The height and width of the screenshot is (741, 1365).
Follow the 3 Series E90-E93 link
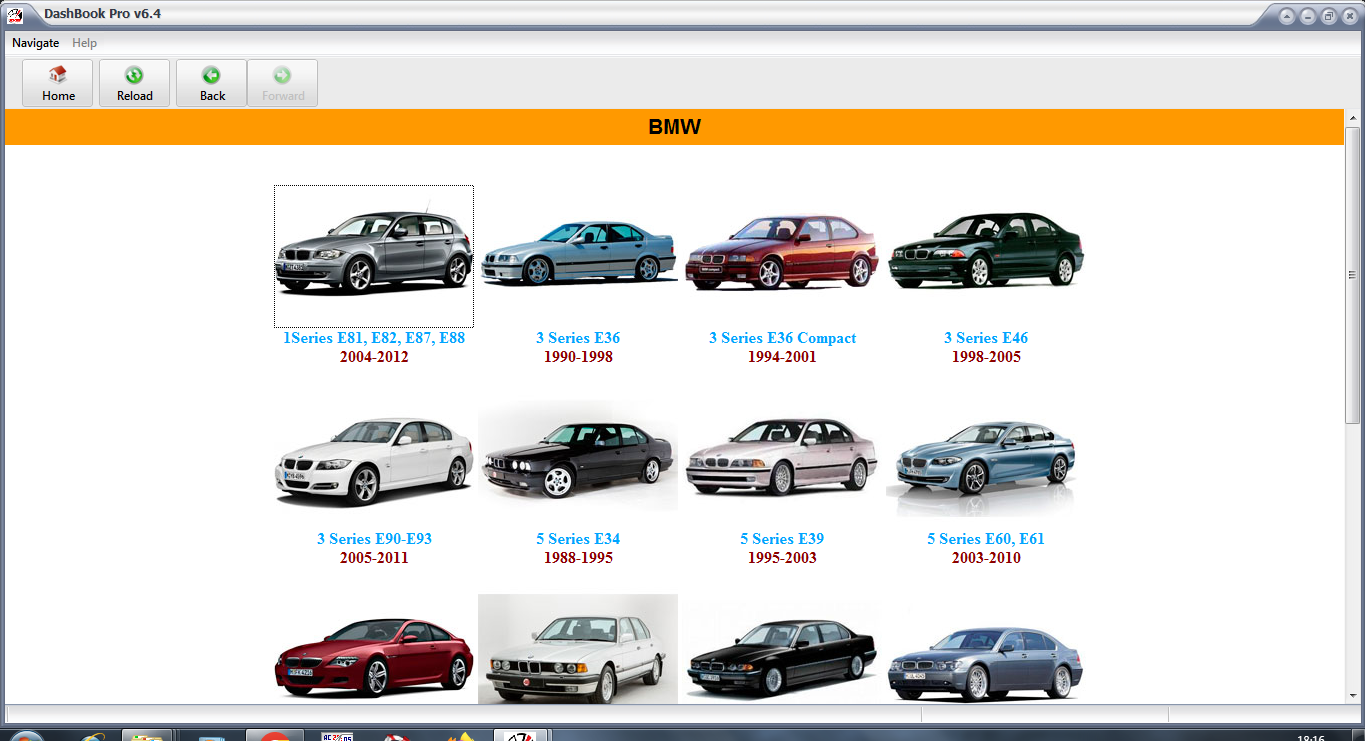pyautogui.click(x=374, y=539)
